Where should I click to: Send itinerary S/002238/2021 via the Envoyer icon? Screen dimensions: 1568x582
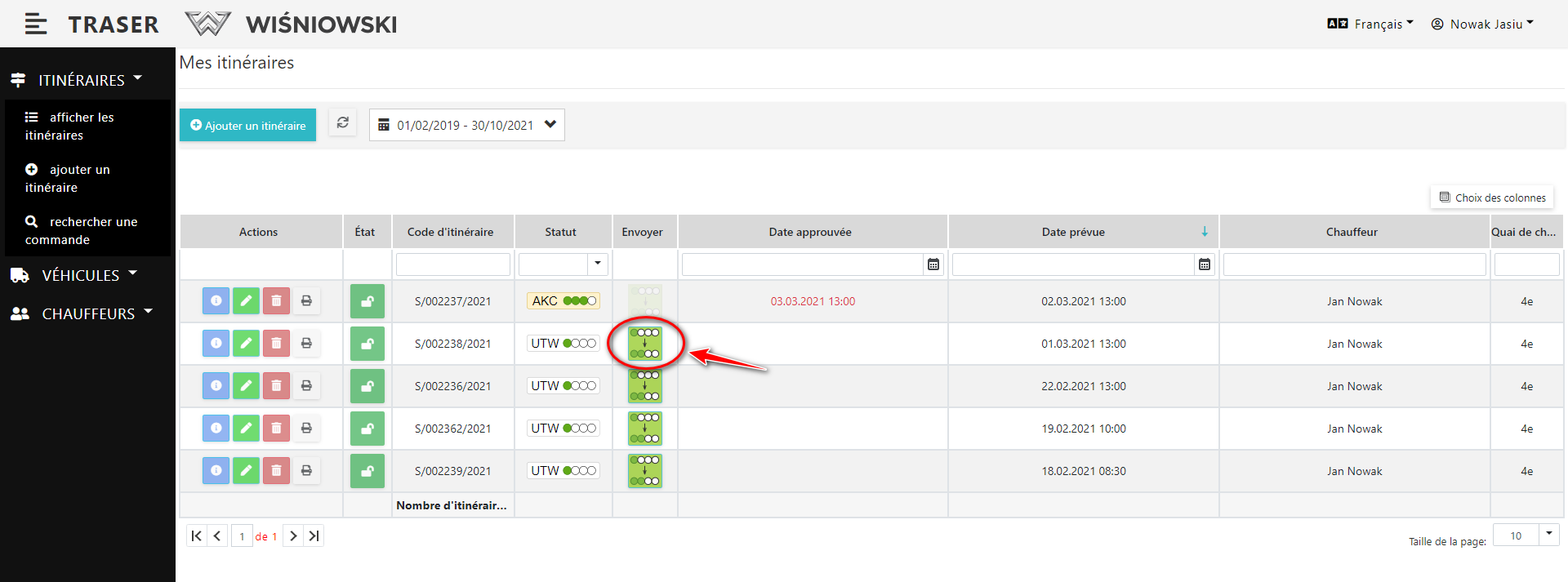click(x=644, y=344)
